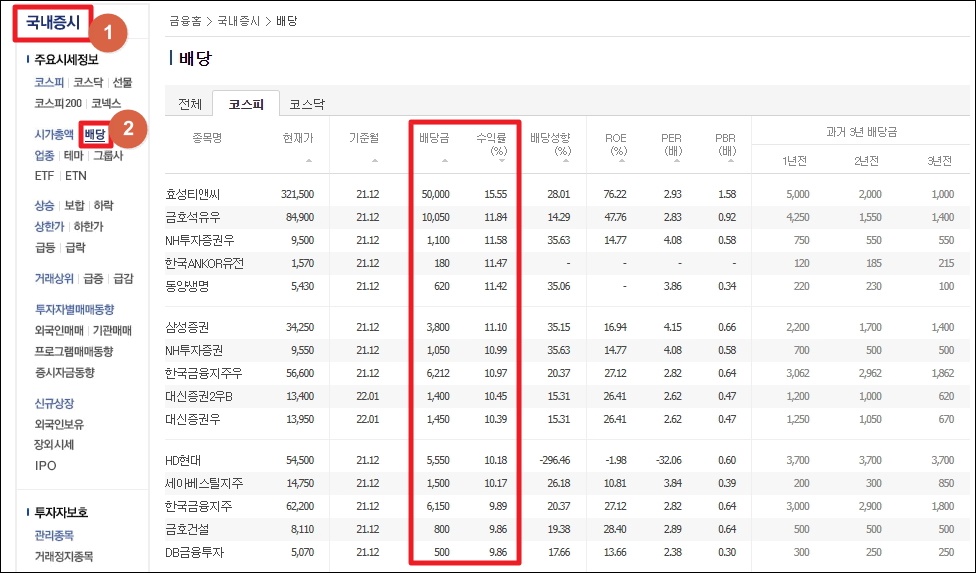Open 증시자금동향 sidebar link
The image size is (976, 573).
click(x=65, y=373)
